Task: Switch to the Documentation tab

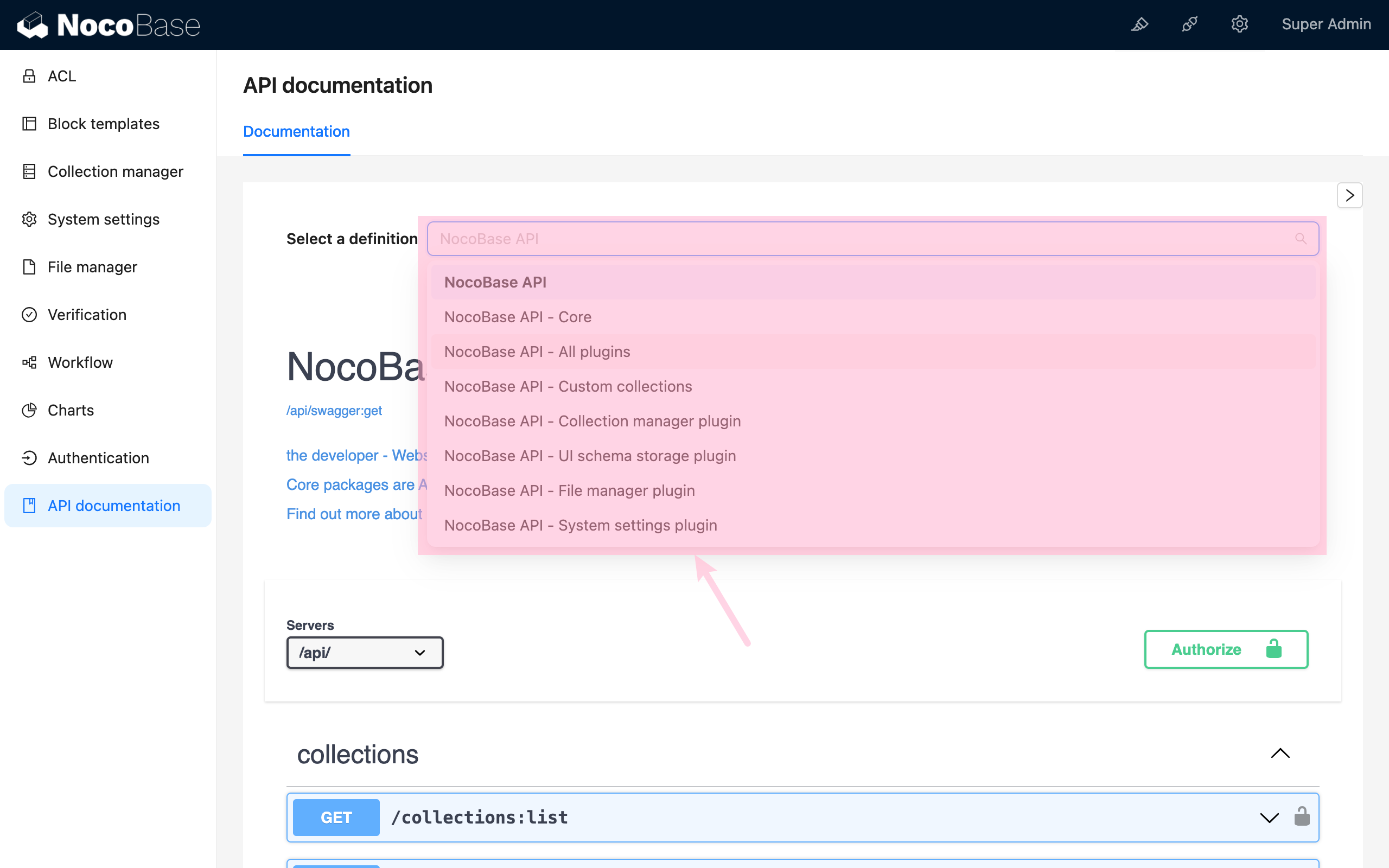Action: [x=296, y=131]
